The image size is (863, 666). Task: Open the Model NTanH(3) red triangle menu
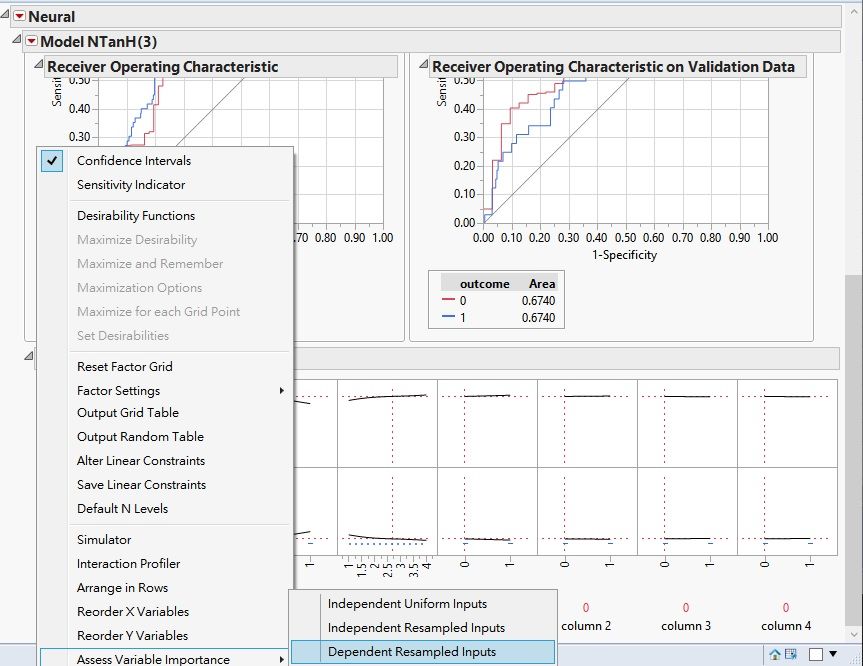tap(31, 41)
